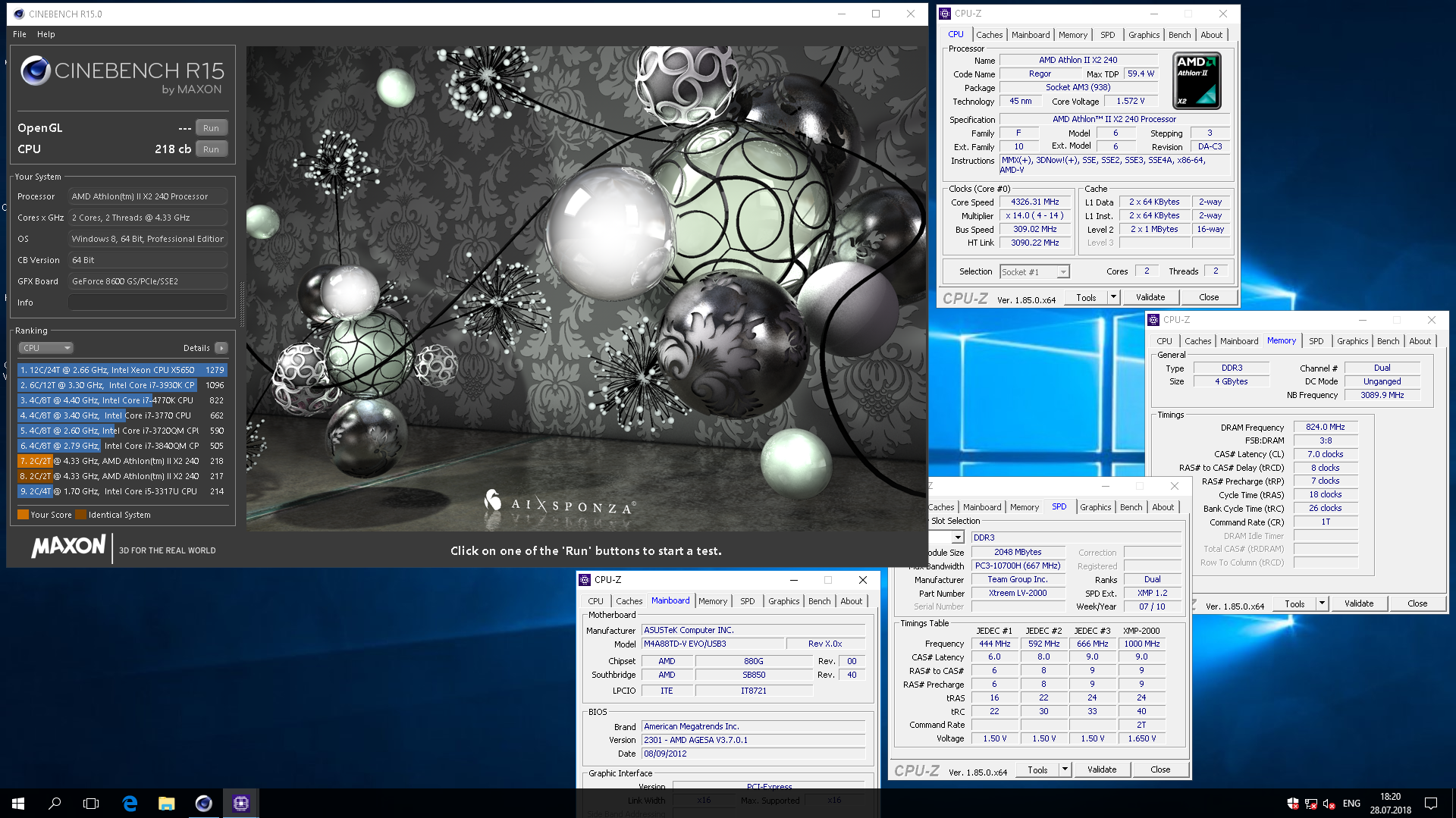Switch to Bench tab in CPU-Z CPU window
The width and height of the screenshot is (1456, 818).
pyautogui.click(x=1179, y=35)
